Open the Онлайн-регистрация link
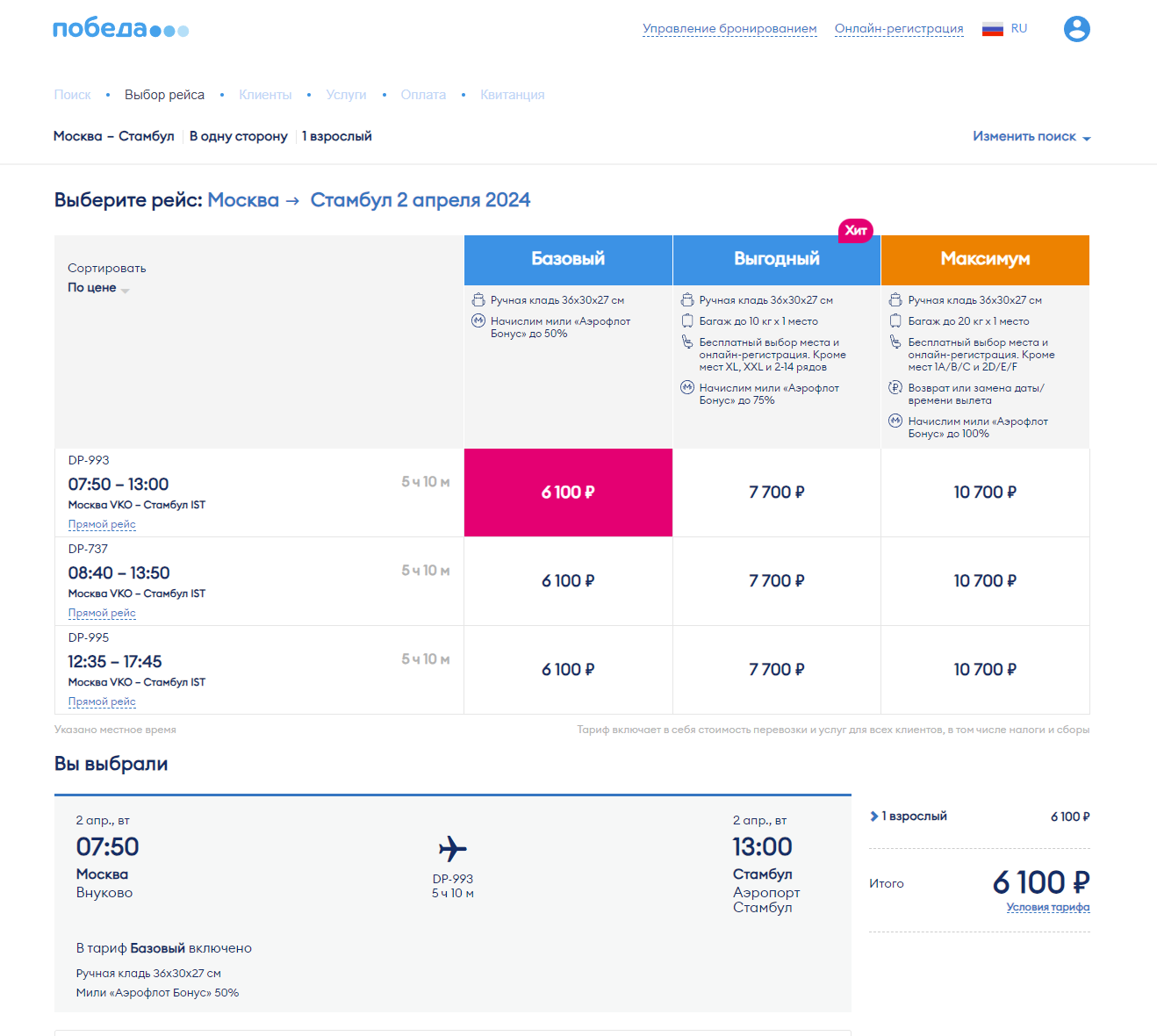This screenshot has height=1036, width=1157. [898, 29]
